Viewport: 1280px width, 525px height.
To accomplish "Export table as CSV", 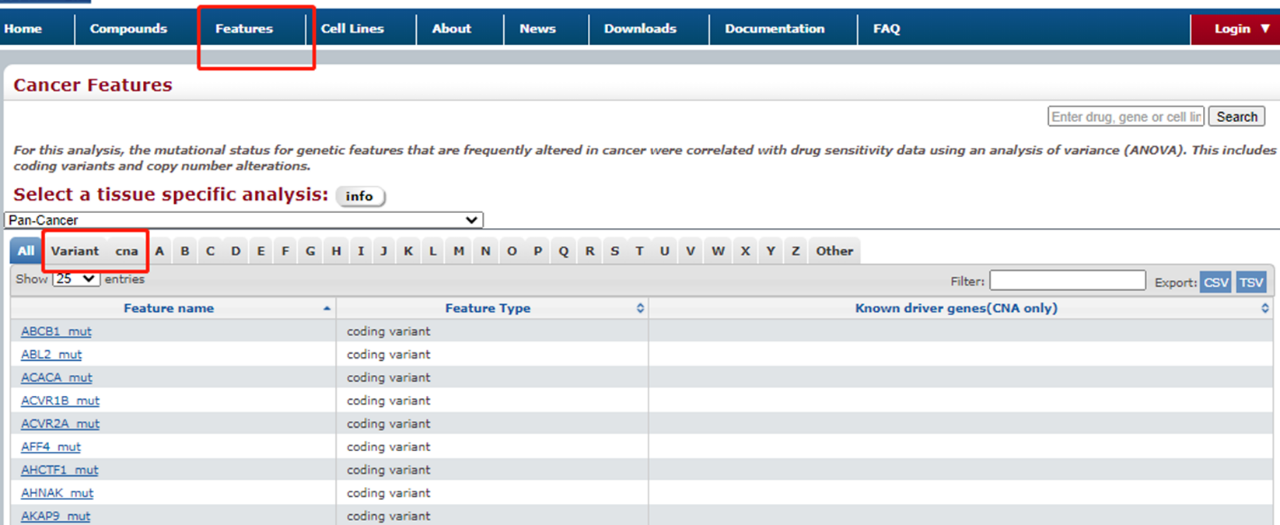I will click(1216, 283).
